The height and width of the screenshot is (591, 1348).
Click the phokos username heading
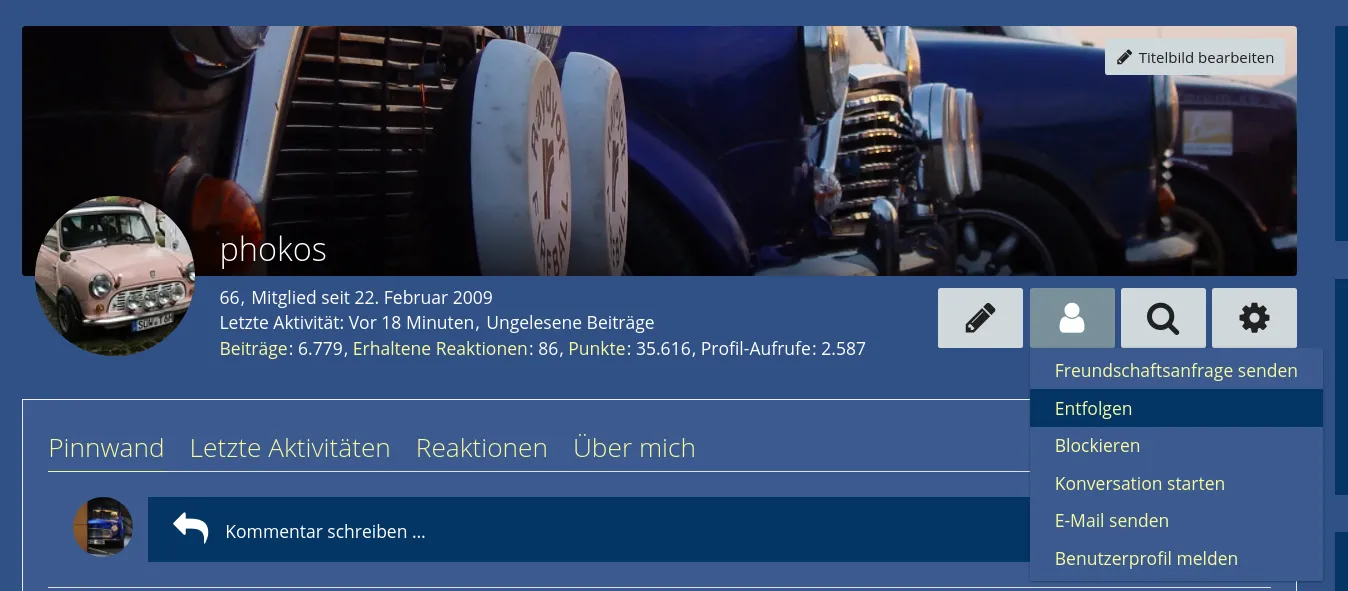click(x=273, y=249)
